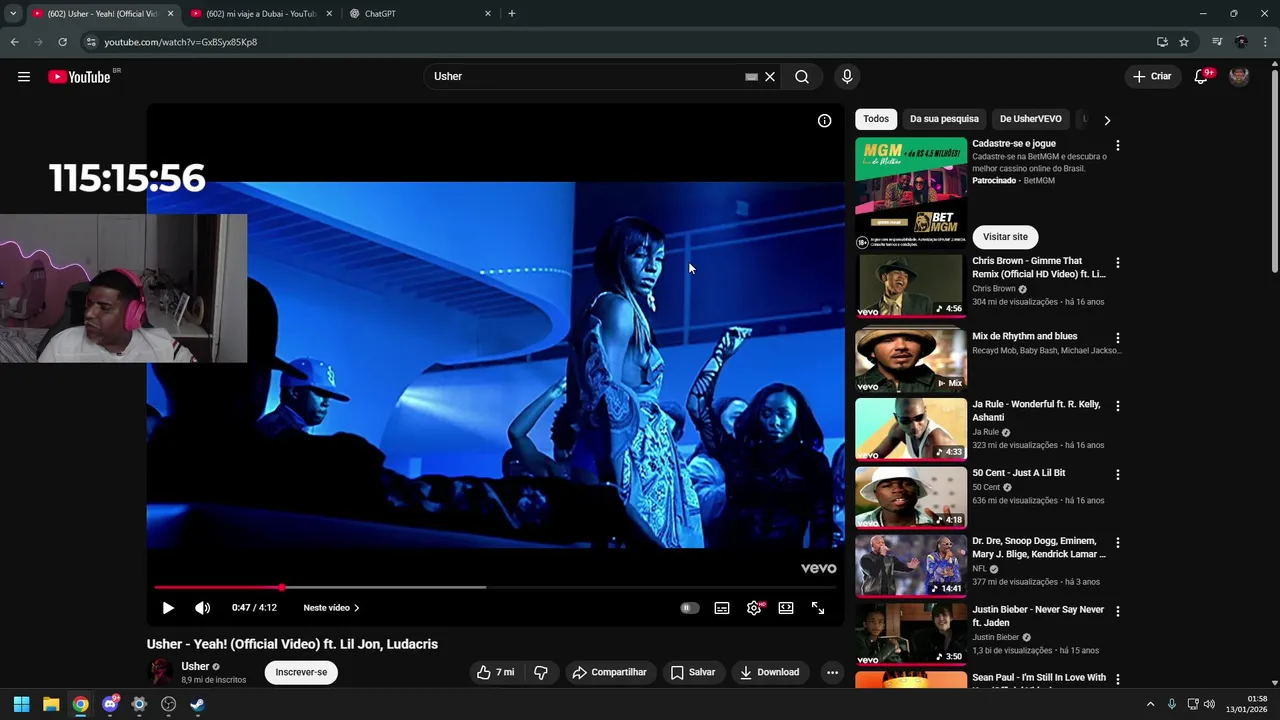Enter full screen mode
The height and width of the screenshot is (720, 1280).
818,608
